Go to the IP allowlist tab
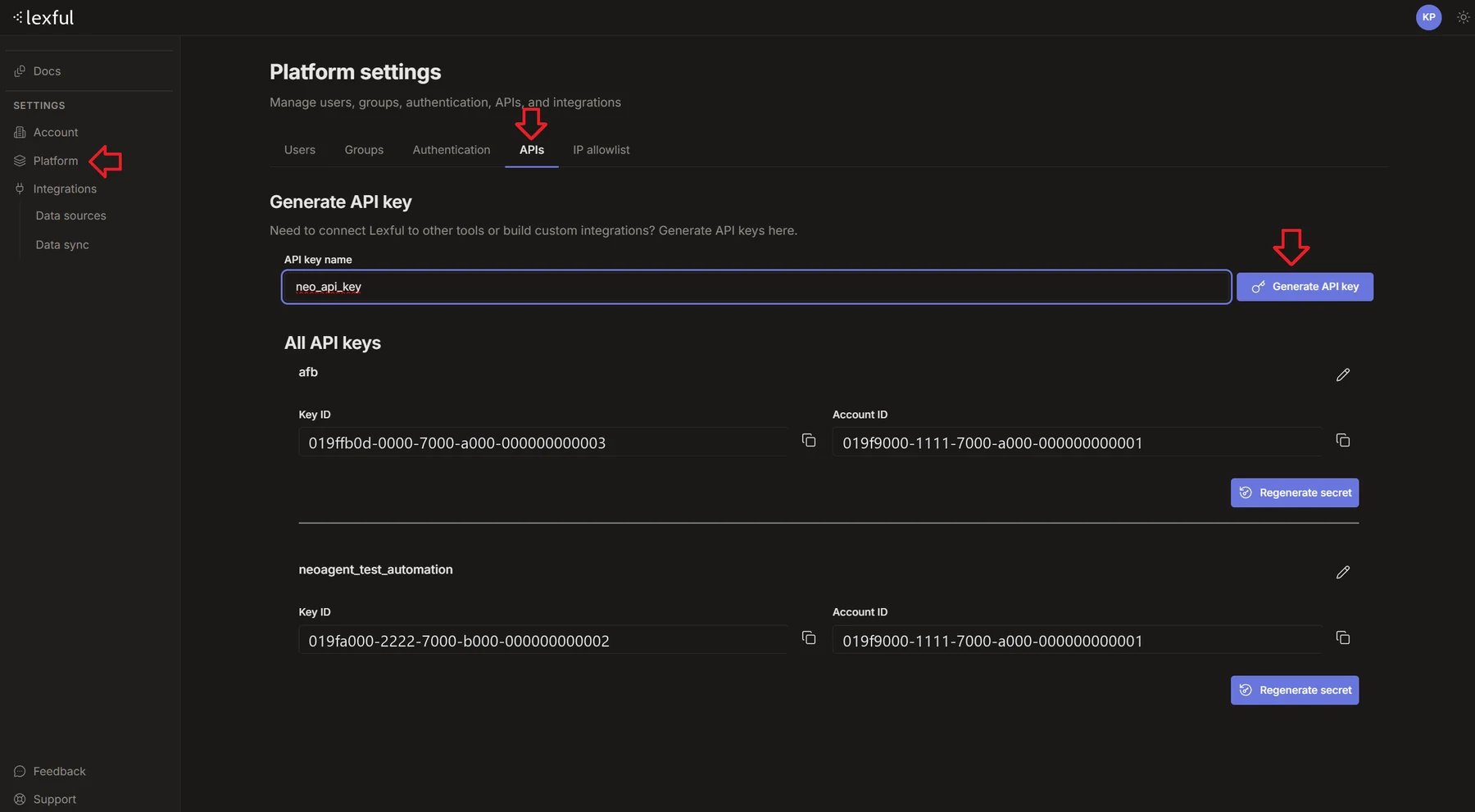Viewport: 1475px width, 812px height. pos(601,150)
